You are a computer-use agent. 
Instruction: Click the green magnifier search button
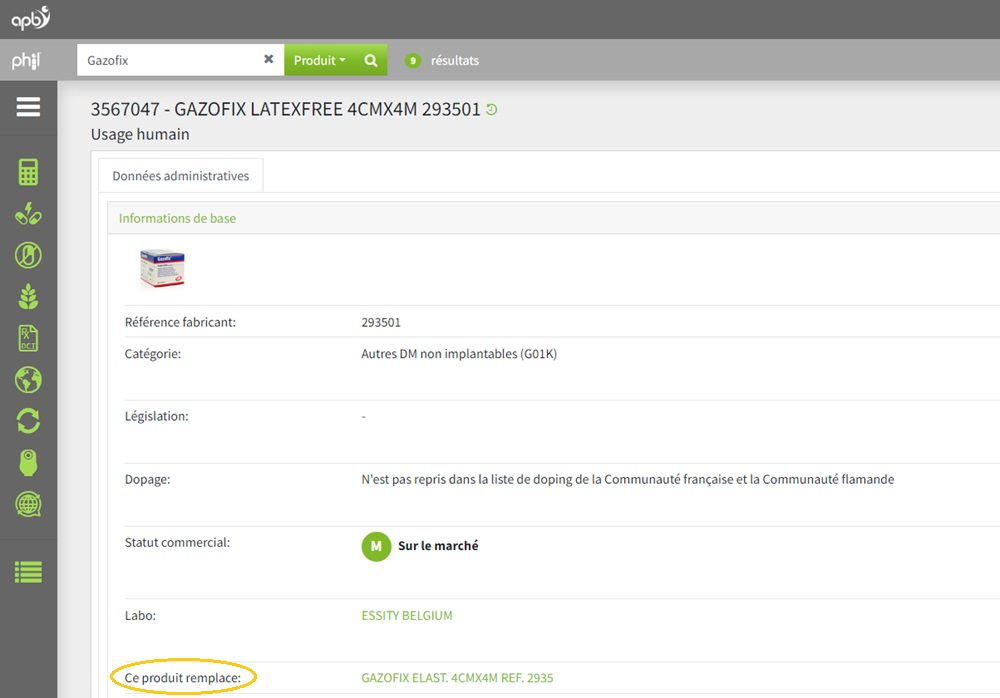370,60
